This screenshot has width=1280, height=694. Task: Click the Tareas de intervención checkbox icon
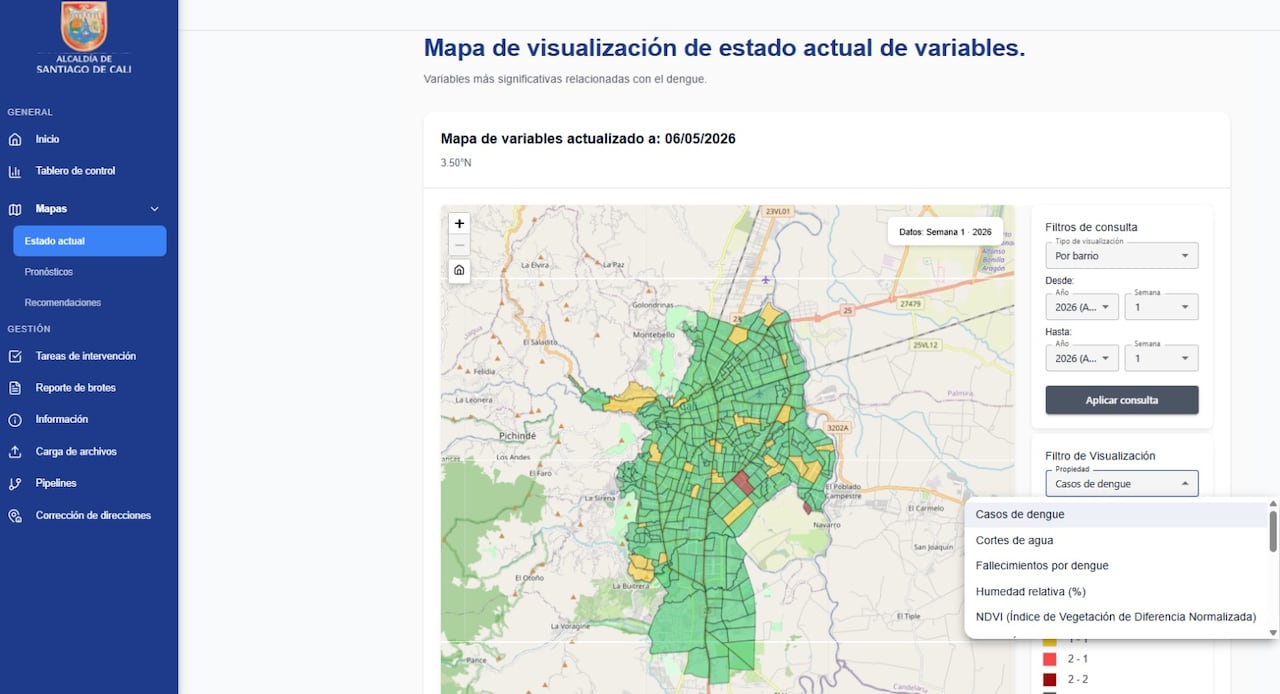pyautogui.click(x=15, y=357)
